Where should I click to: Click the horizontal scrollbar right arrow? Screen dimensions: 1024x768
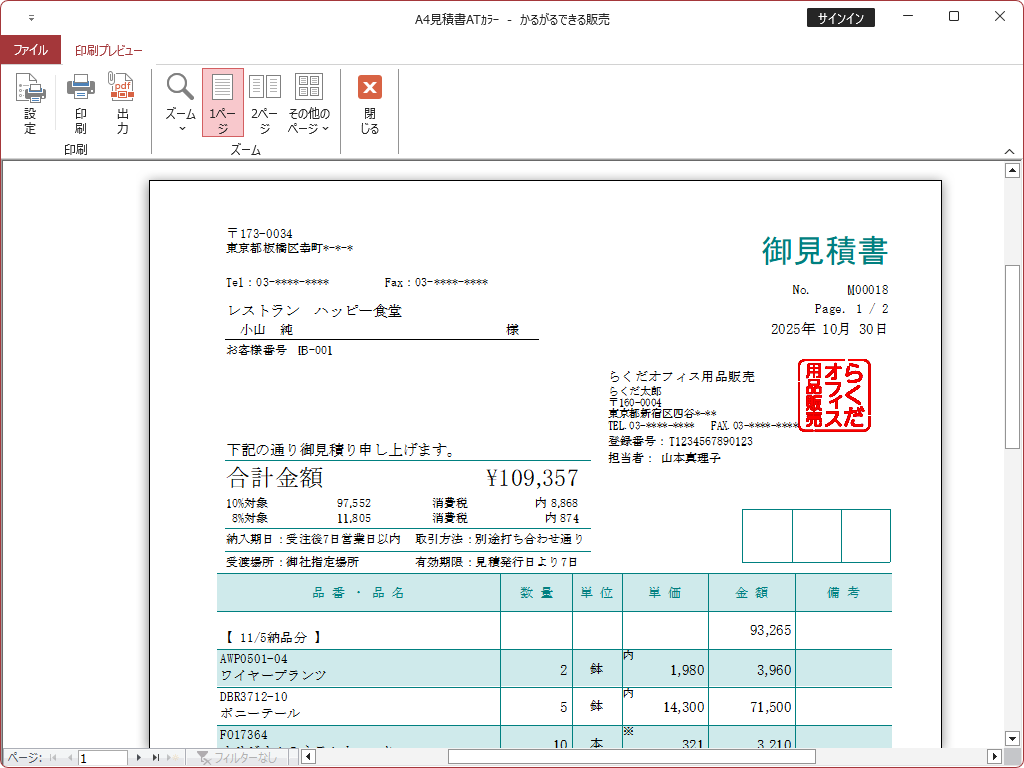pos(994,756)
